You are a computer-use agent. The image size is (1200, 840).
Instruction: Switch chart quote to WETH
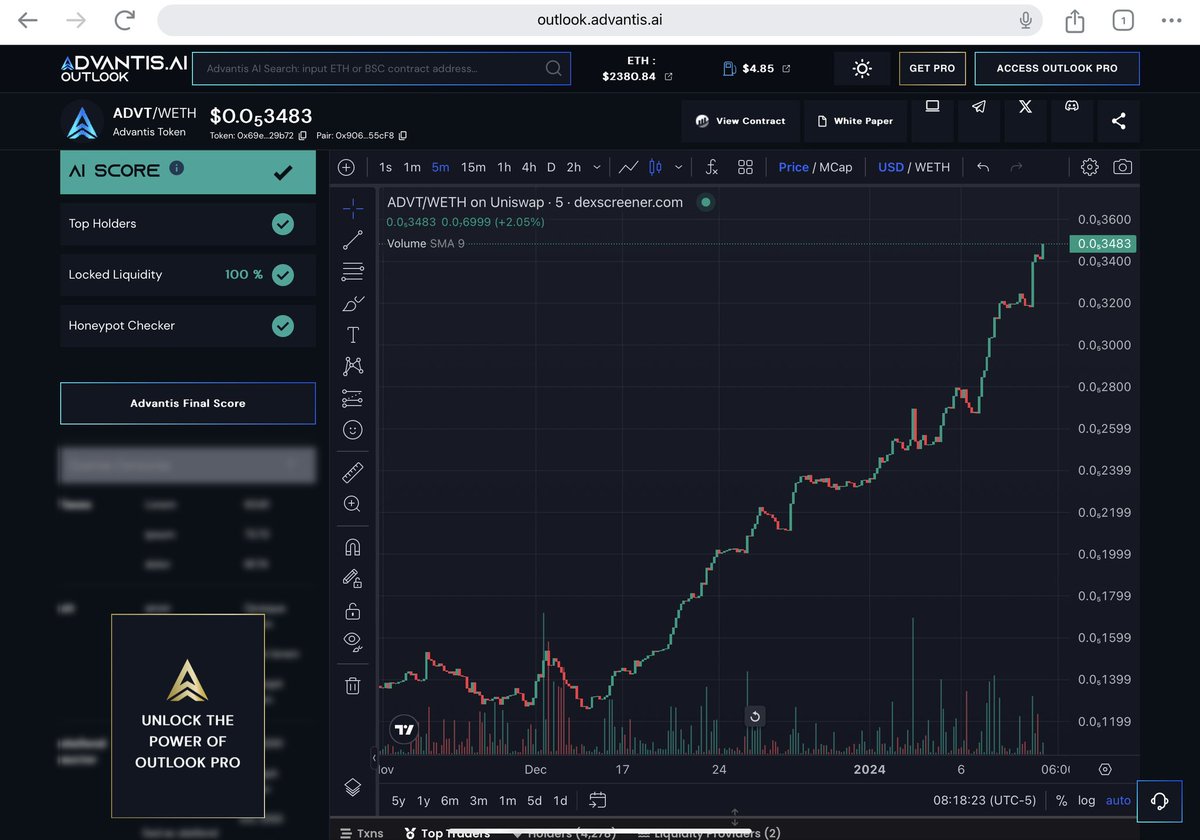tap(932, 167)
